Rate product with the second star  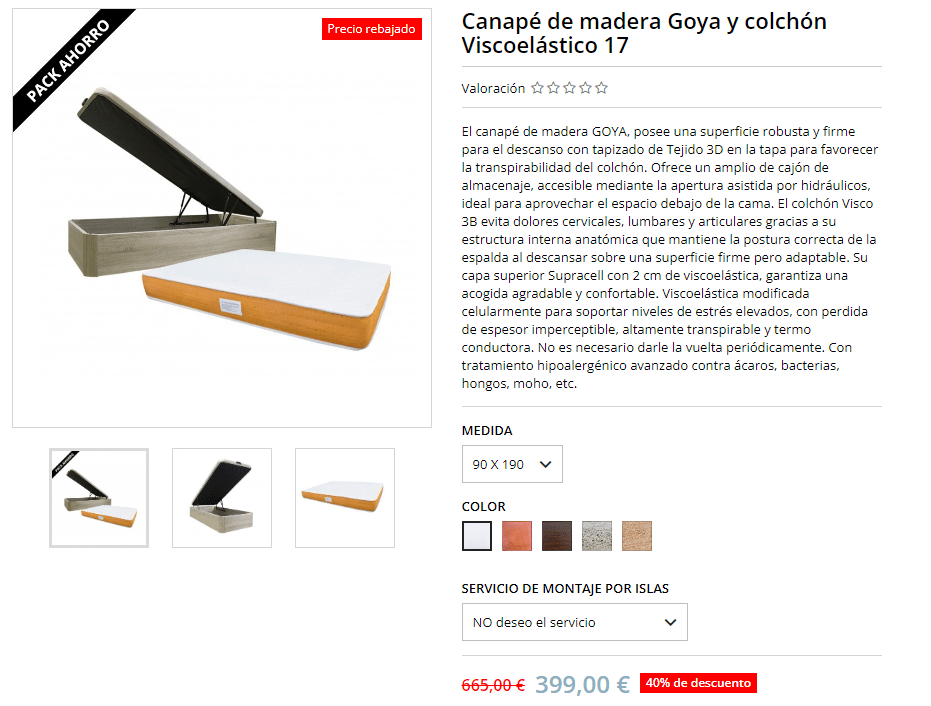553,88
